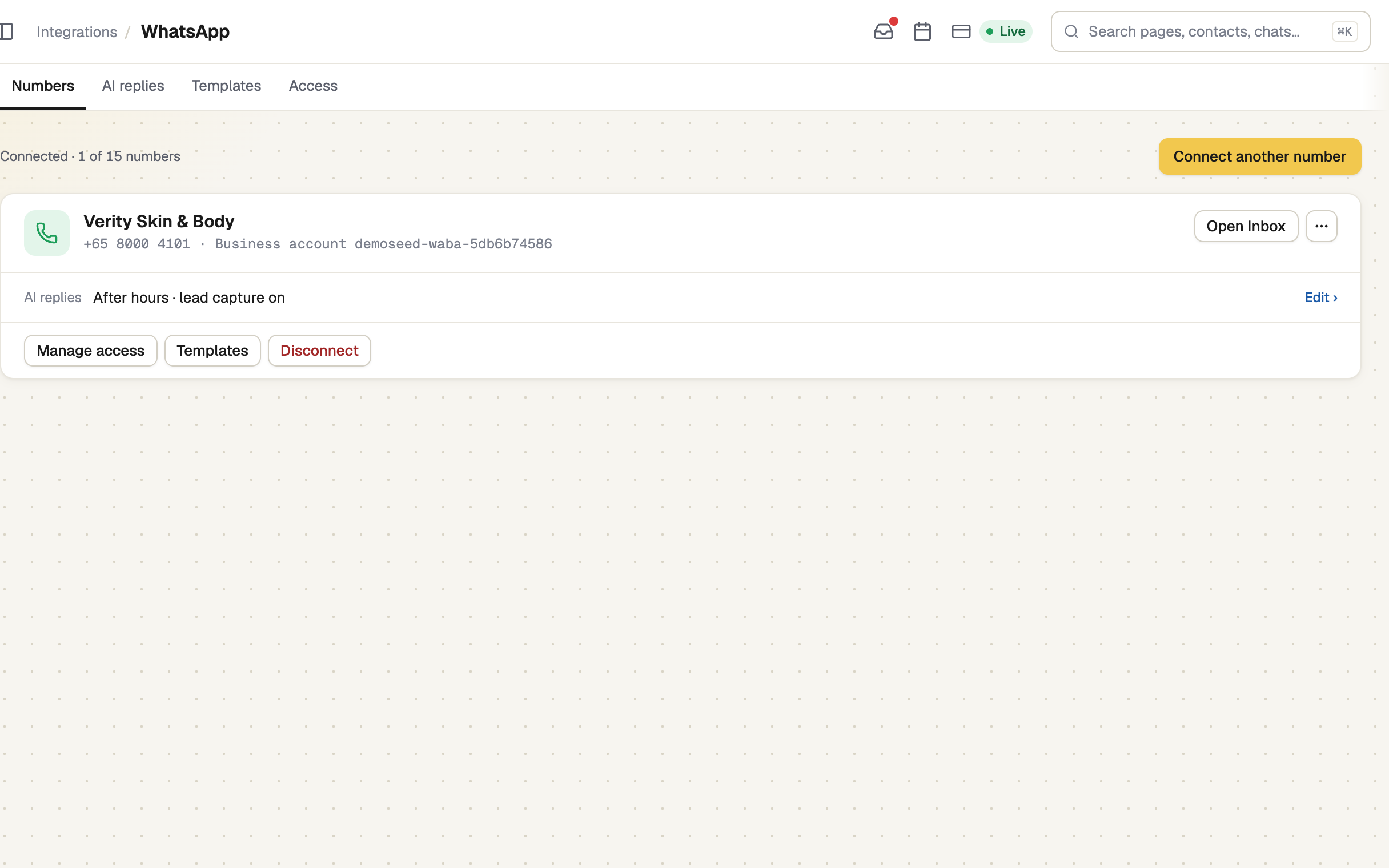Click "Connected · 1 of 15 numbers" text
This screenshot has width=1389, height=868.
coord(90,156)
